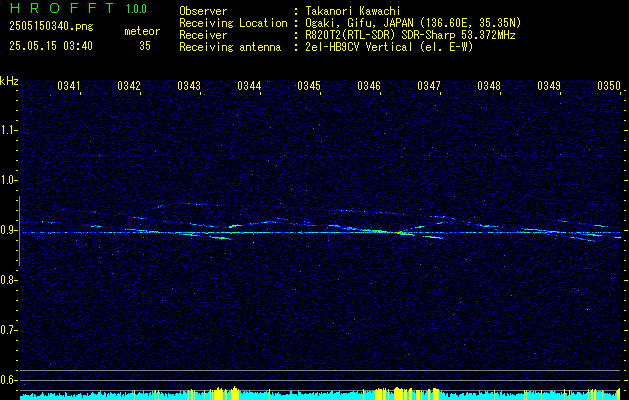
Task: Click the Receiving antenna label
Action: pyautogui.click(x=230, y=47)
